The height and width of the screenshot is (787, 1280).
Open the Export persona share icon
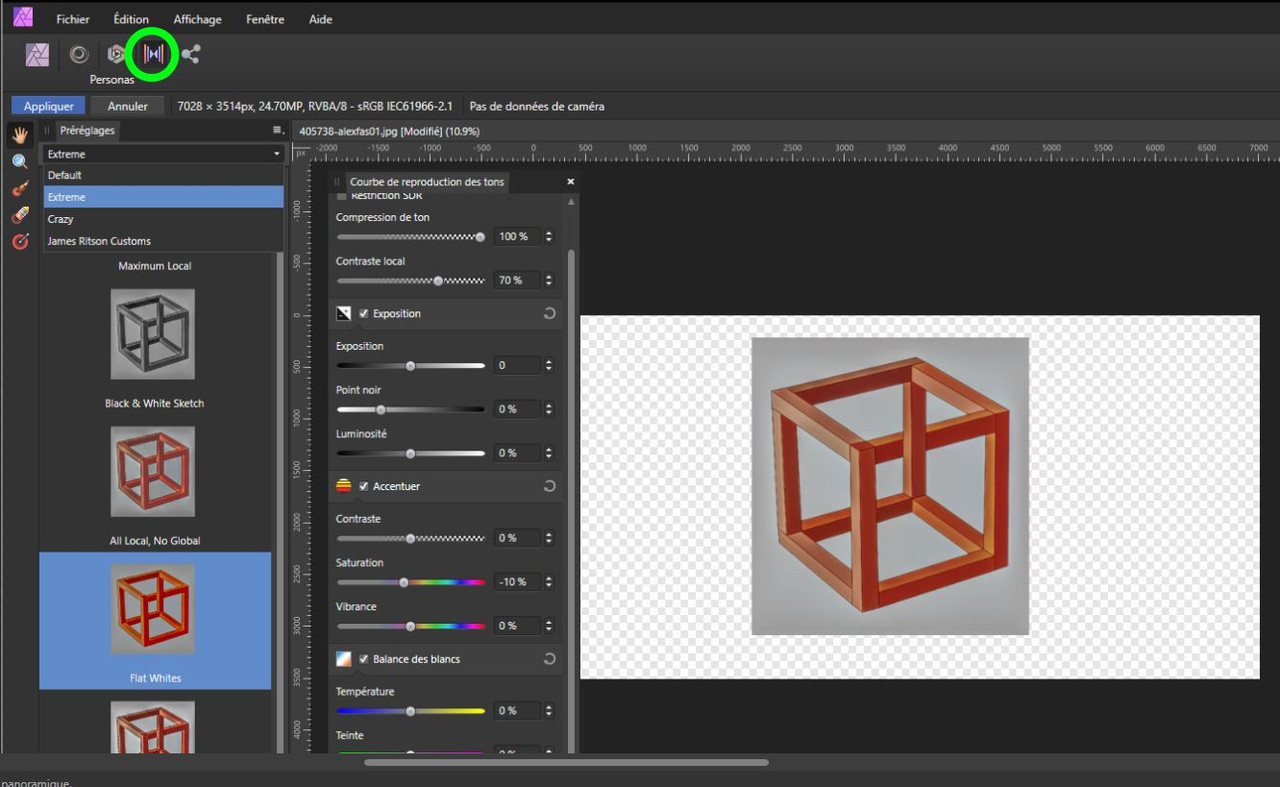click(x=191, y=55)
